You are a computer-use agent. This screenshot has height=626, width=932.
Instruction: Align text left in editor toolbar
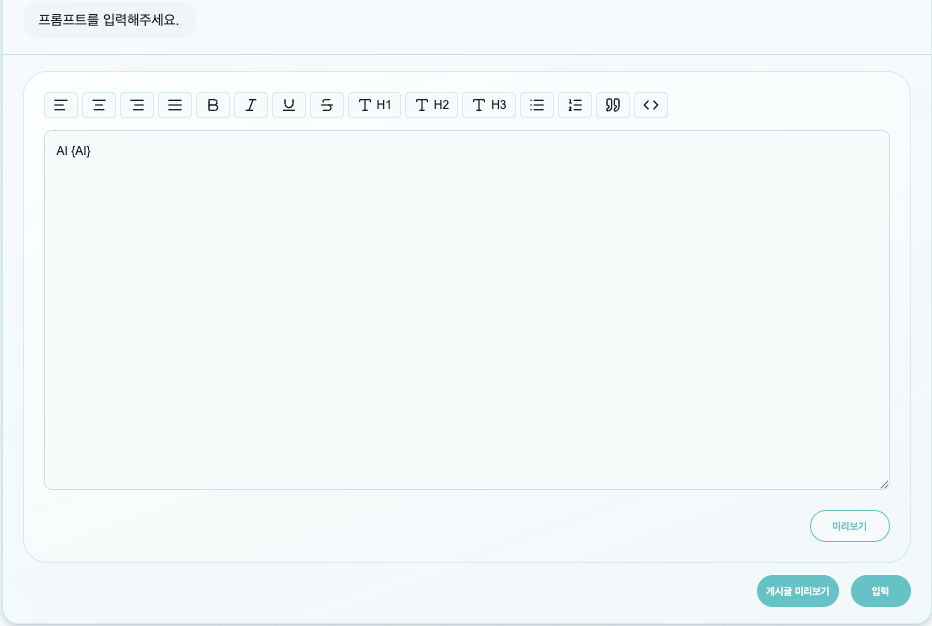tap(61, 105)
